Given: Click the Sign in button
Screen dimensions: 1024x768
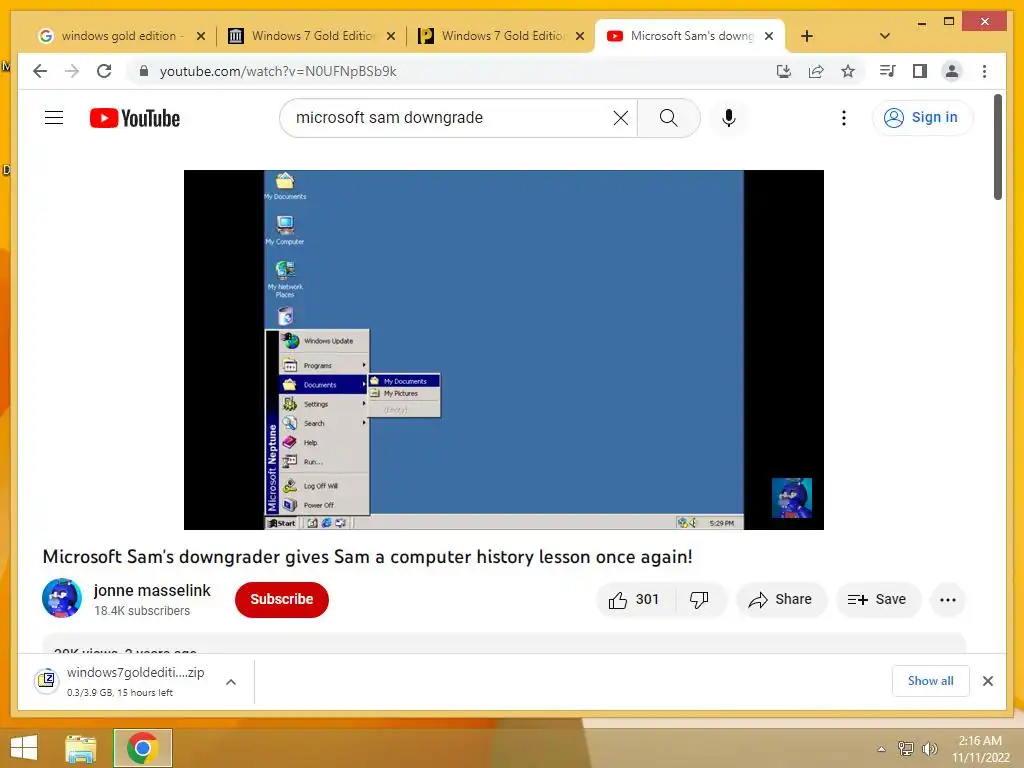Looking at the screenshot, I should 922,118.
